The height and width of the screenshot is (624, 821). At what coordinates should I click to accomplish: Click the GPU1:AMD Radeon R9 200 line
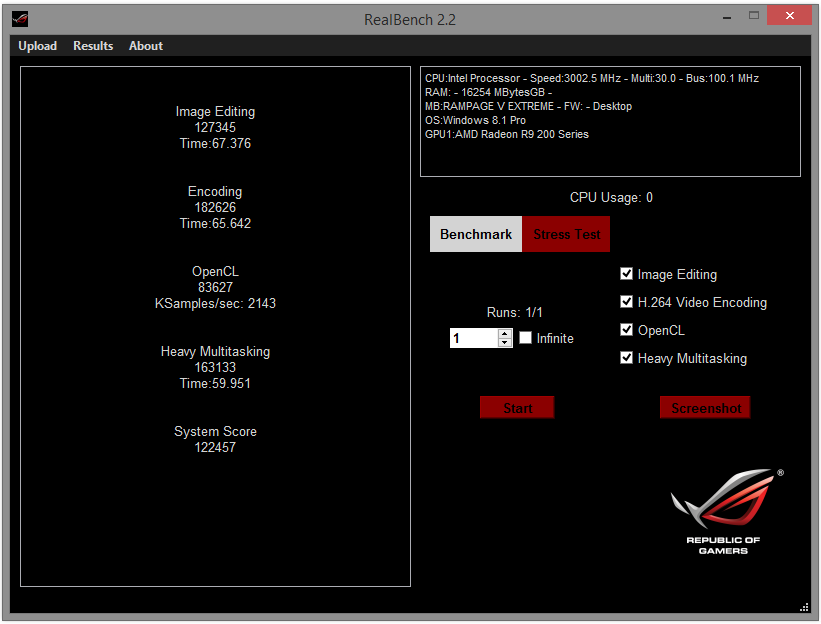point(506,135)
